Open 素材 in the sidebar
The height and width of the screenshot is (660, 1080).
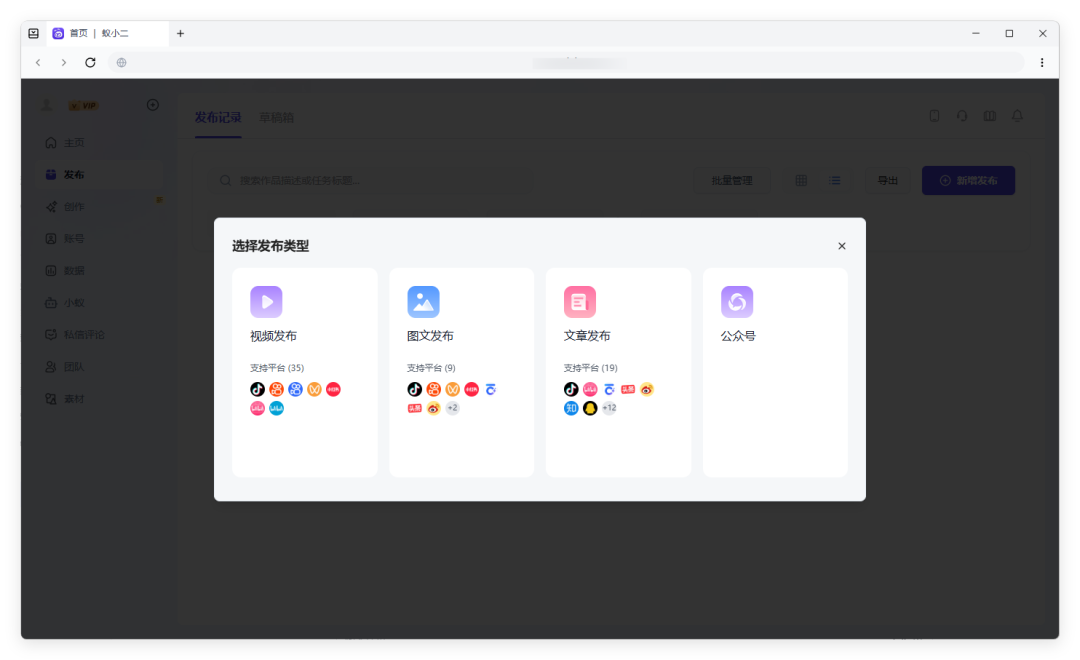(x=101, y=399)
